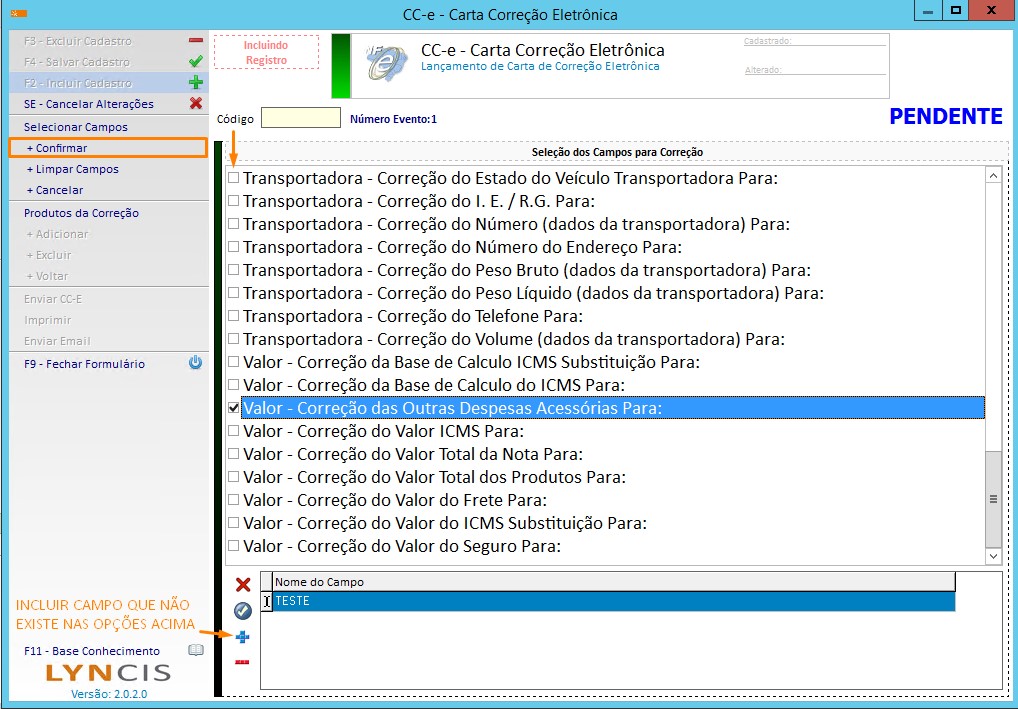Screen dimensions: 1018x709
Task: Click the power icon beside Fechar Formulário
Action: coord(196,364)
